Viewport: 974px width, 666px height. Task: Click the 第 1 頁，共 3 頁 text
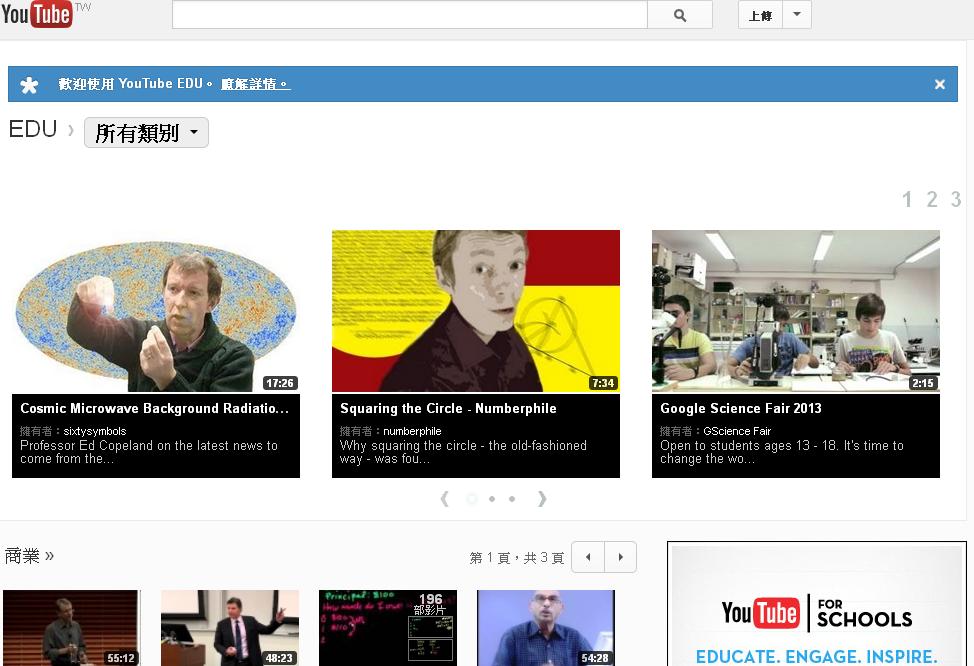(x=517, y=558)
